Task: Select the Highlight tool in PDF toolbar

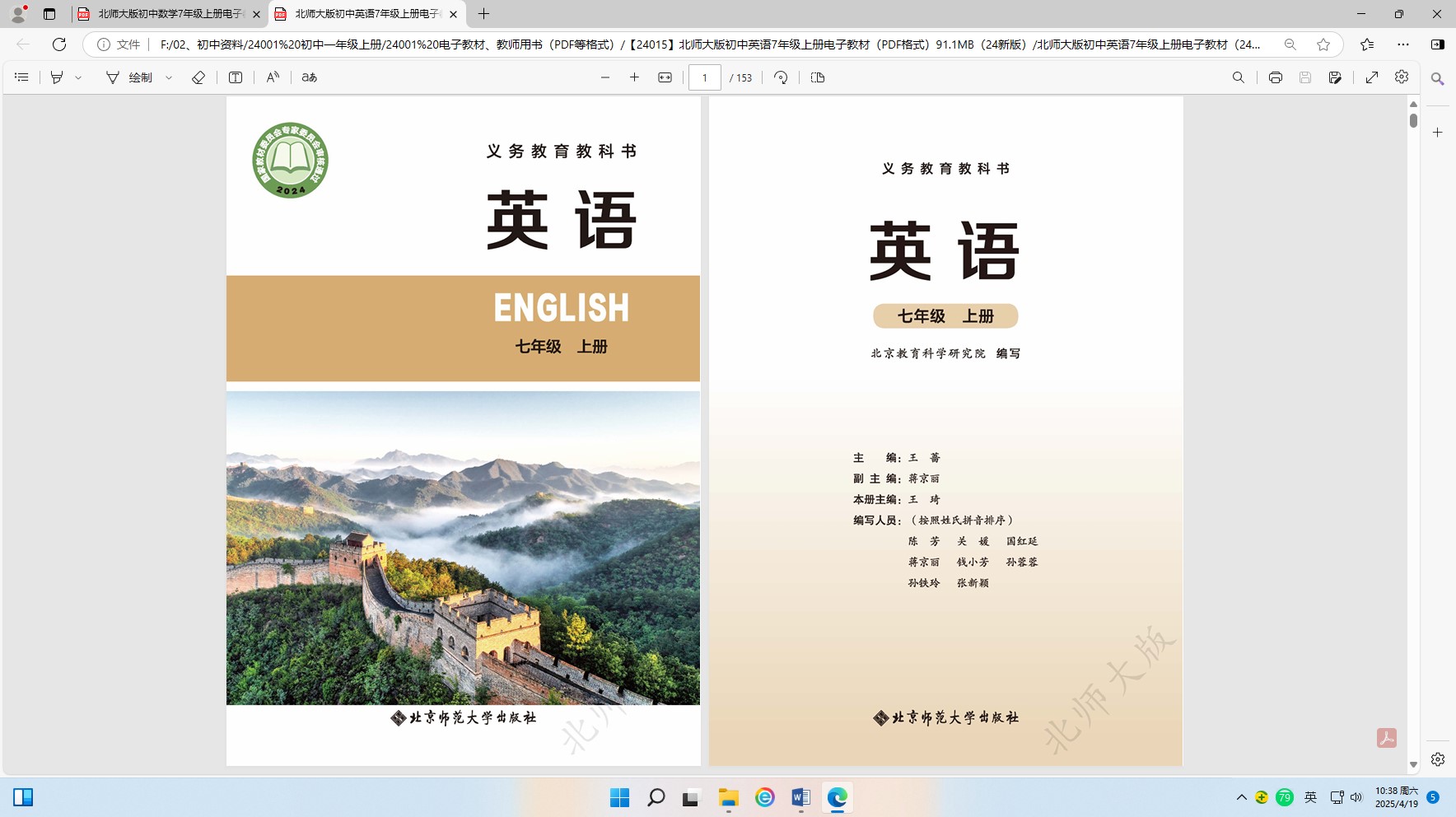Action: click(x=57, y=77)
